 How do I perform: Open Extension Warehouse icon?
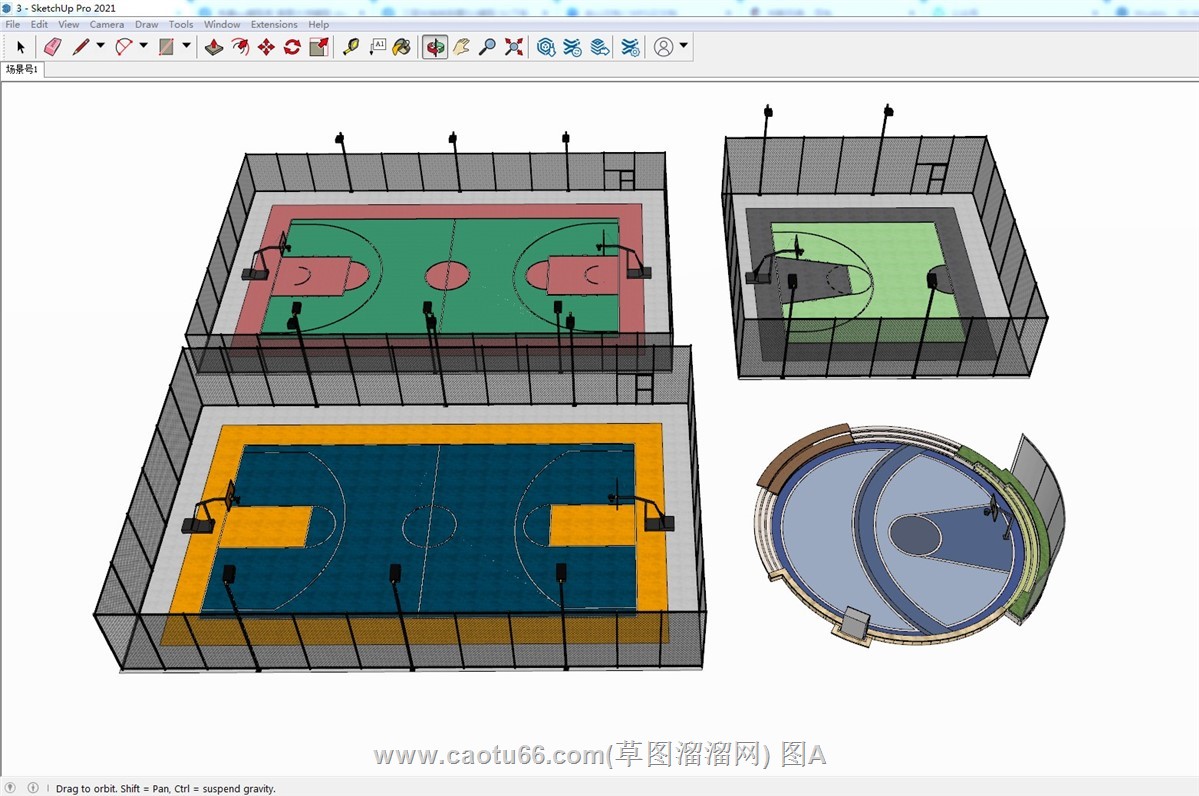573,47
